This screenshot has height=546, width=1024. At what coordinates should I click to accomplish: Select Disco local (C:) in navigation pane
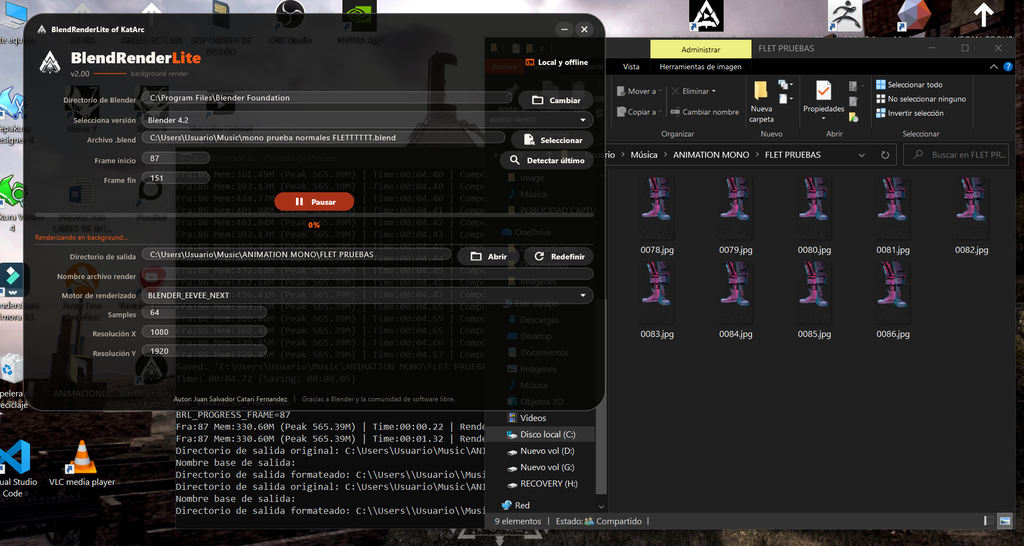click(541, 434)
